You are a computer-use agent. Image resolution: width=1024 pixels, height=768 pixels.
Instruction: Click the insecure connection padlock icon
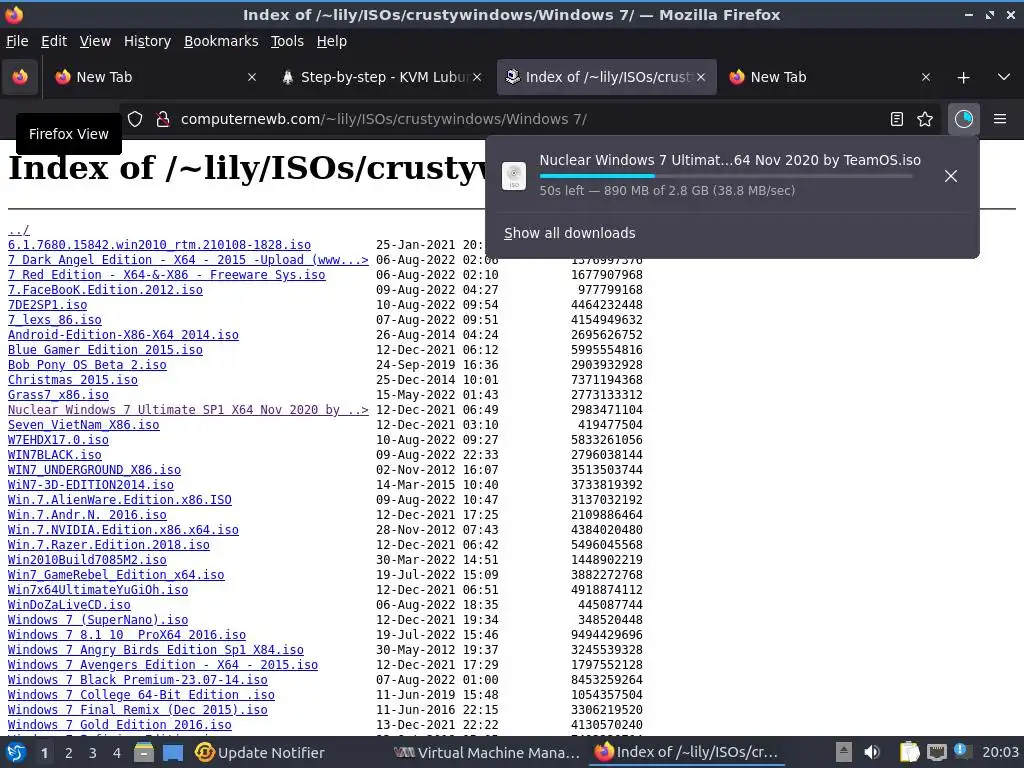click(163, 119)
